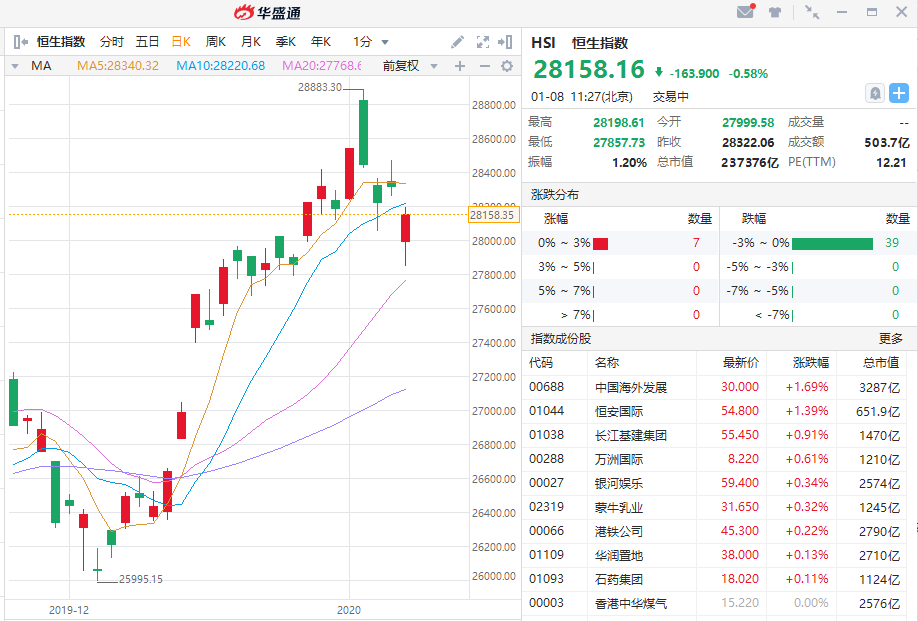Open stock 华润置地 row
This screenshot has height=621, width=918.
(714, 555)
